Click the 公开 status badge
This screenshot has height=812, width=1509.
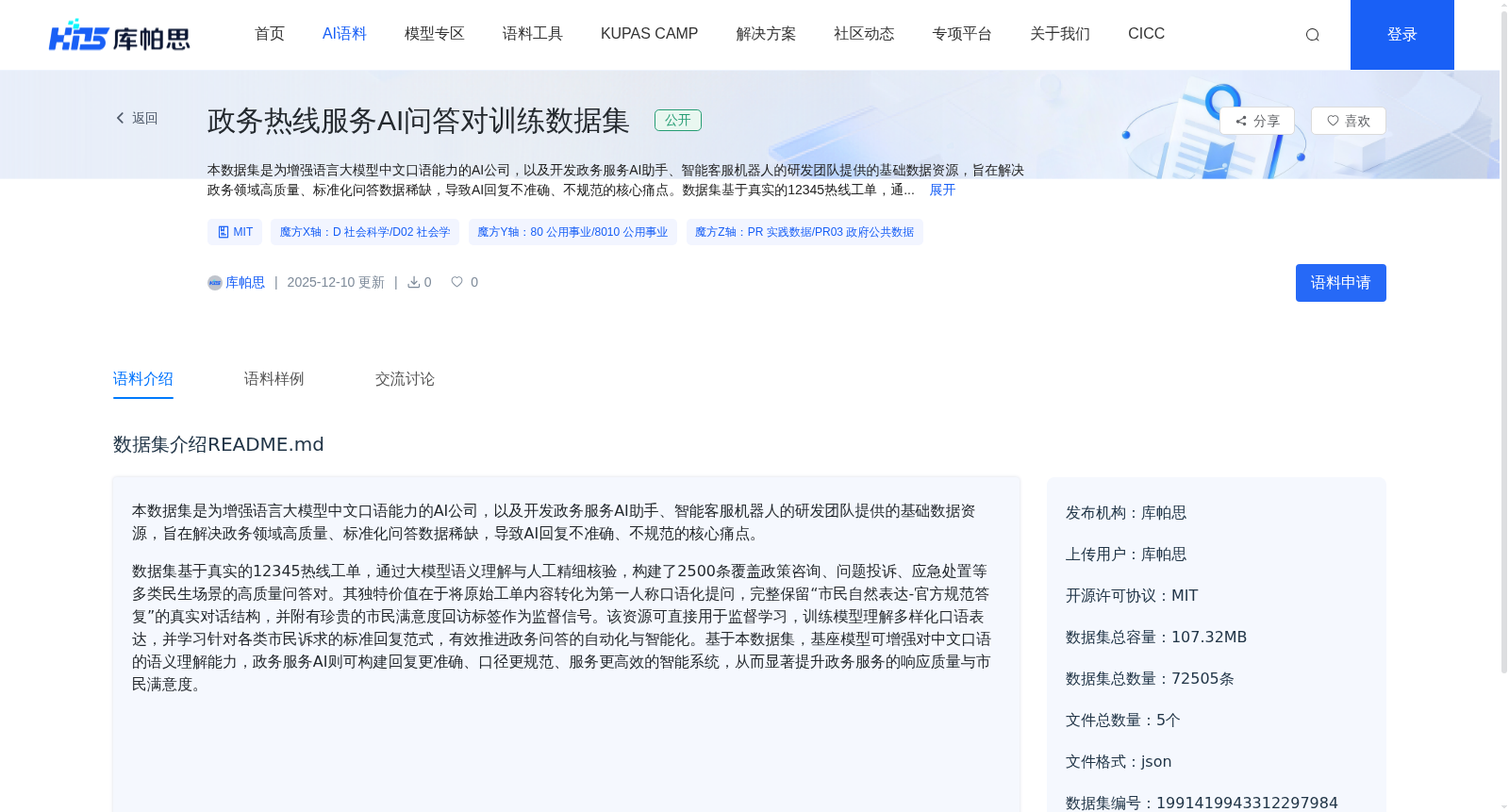[x=678, y=120]
